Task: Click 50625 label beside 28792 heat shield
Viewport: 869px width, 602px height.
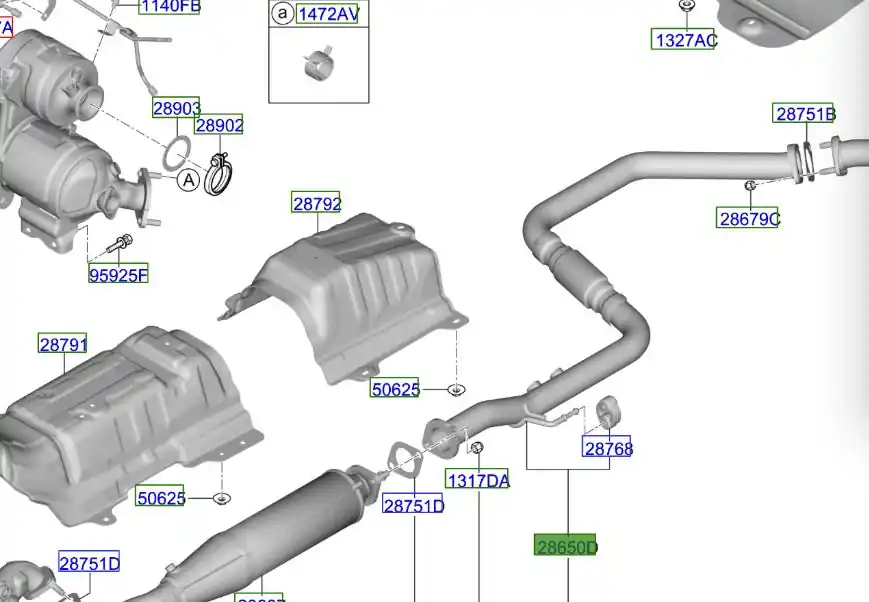Action: coord(396,389)
